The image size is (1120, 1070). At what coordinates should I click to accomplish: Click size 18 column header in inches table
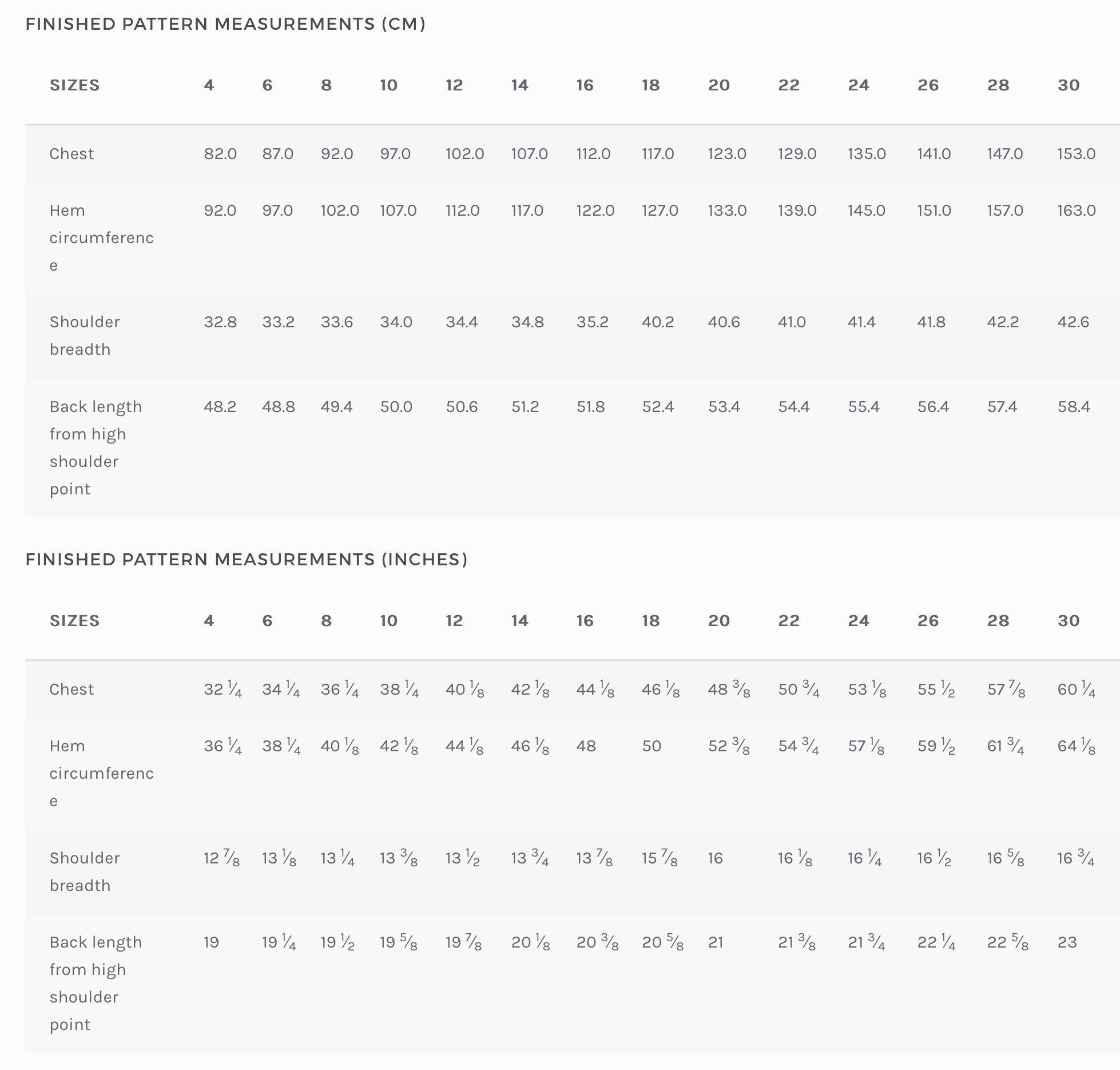[650, 621]
